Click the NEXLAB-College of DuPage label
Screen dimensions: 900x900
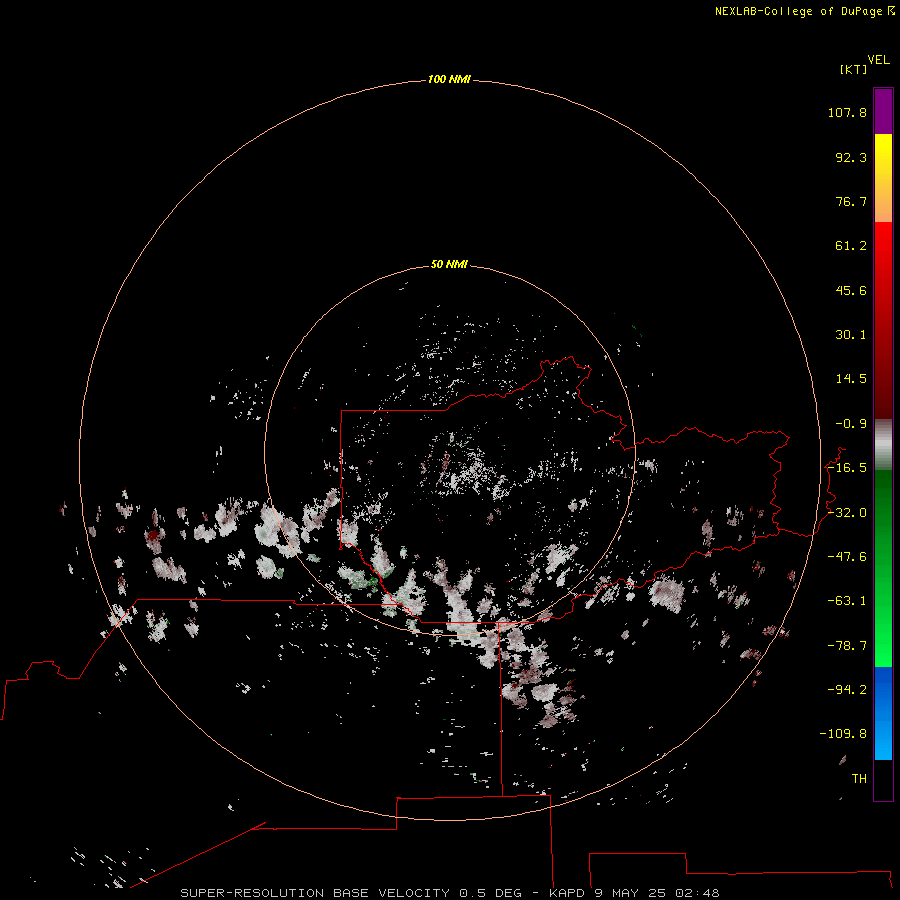798,11
